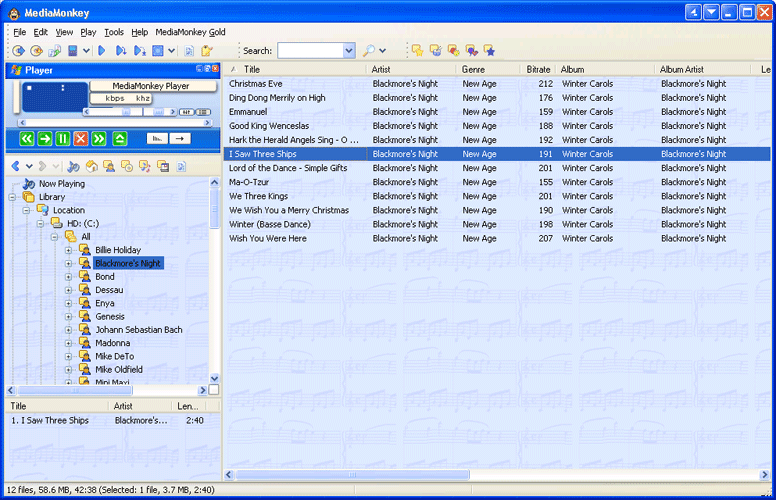Screen dimensions: 776x500
Task: Sort list by Bitrate column header
Action: point(538,69)
